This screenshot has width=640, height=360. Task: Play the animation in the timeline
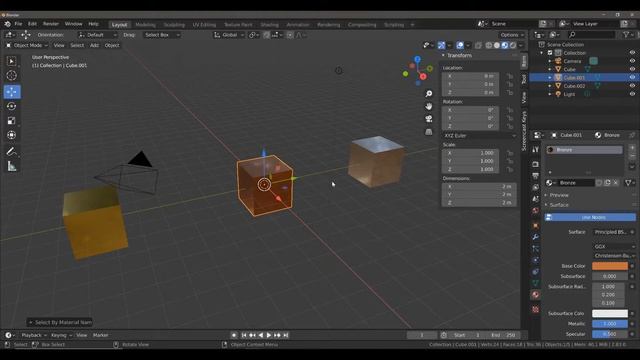(269, 335)
